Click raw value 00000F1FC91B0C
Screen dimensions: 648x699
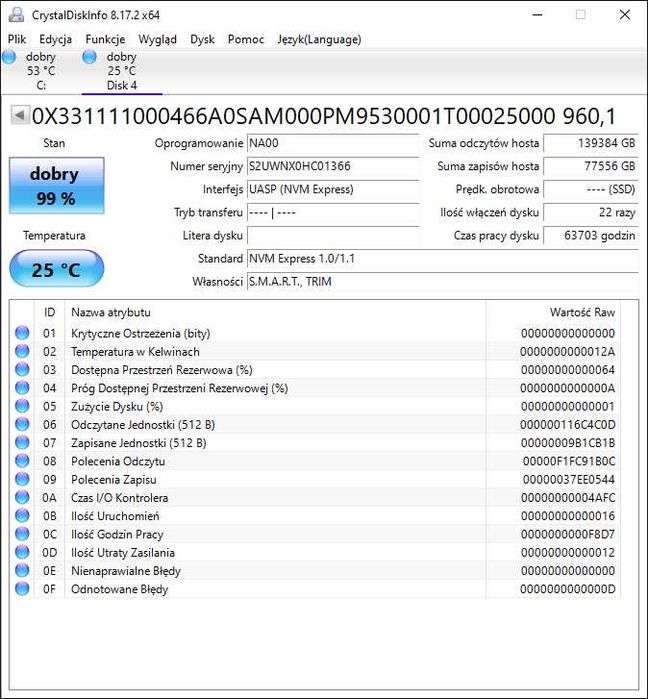coord(569,461)
